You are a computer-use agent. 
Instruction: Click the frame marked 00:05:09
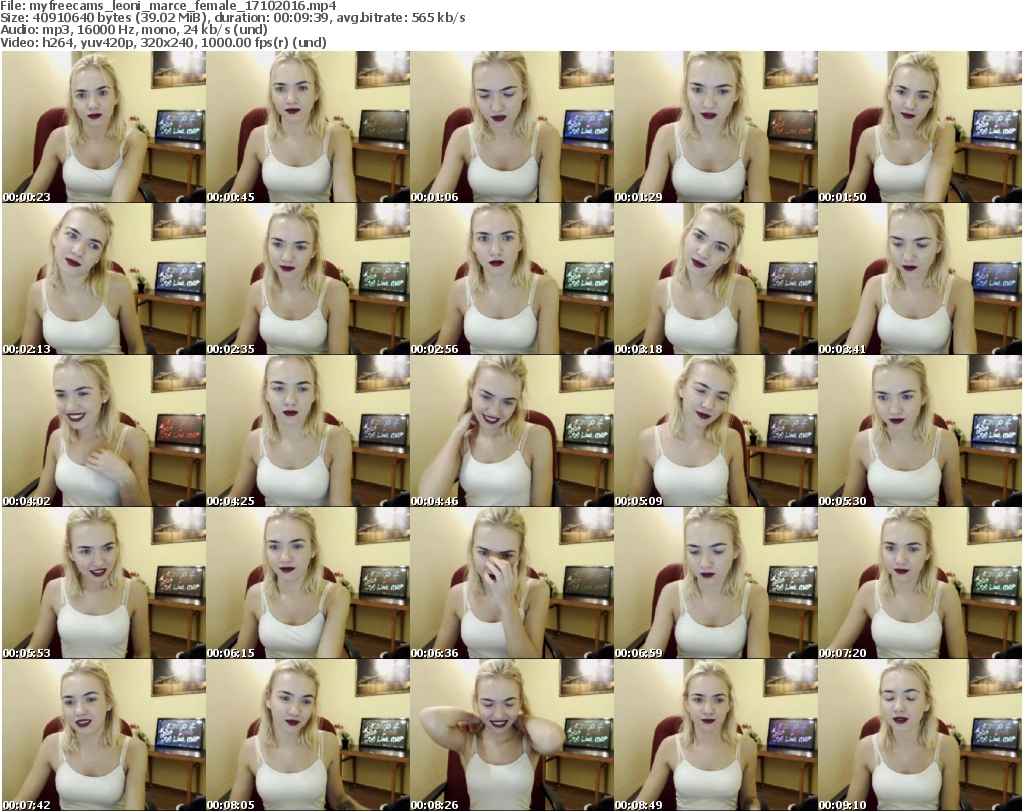tap(716, 431)
